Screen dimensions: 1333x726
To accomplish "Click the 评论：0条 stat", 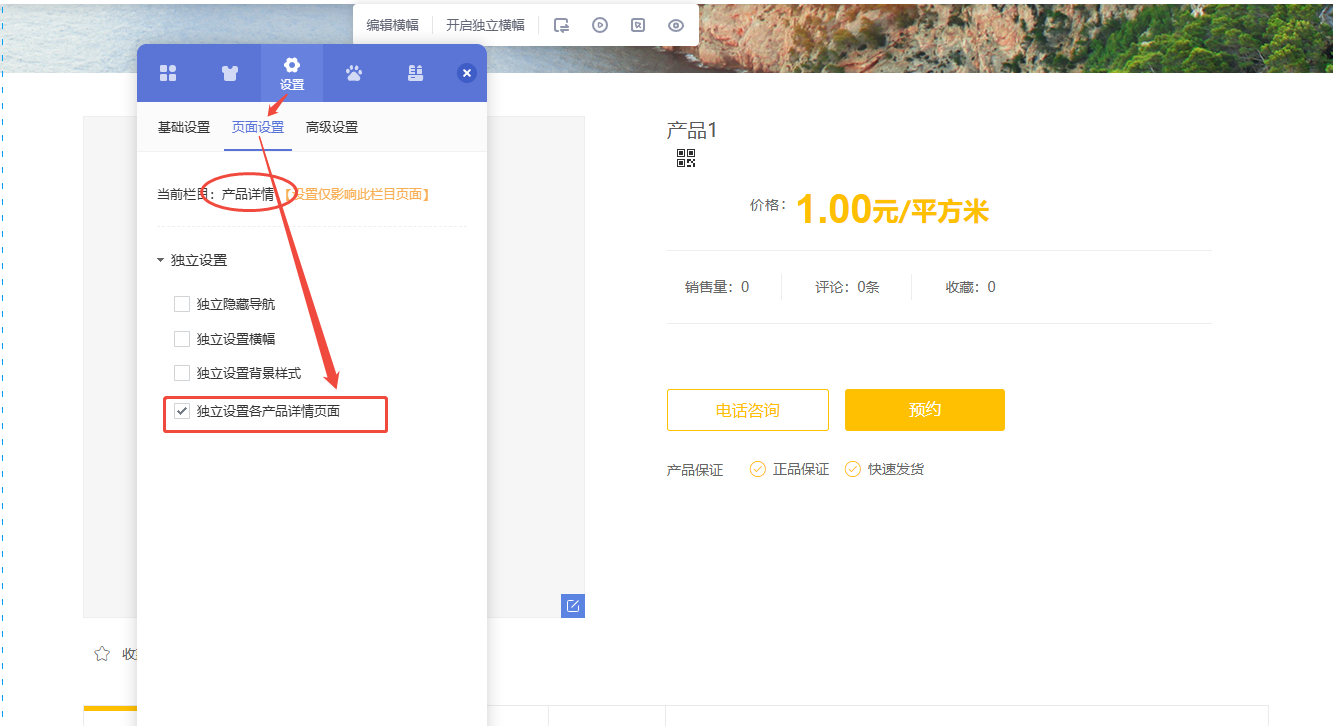I will pyautogui.click(x=847, y=287).
